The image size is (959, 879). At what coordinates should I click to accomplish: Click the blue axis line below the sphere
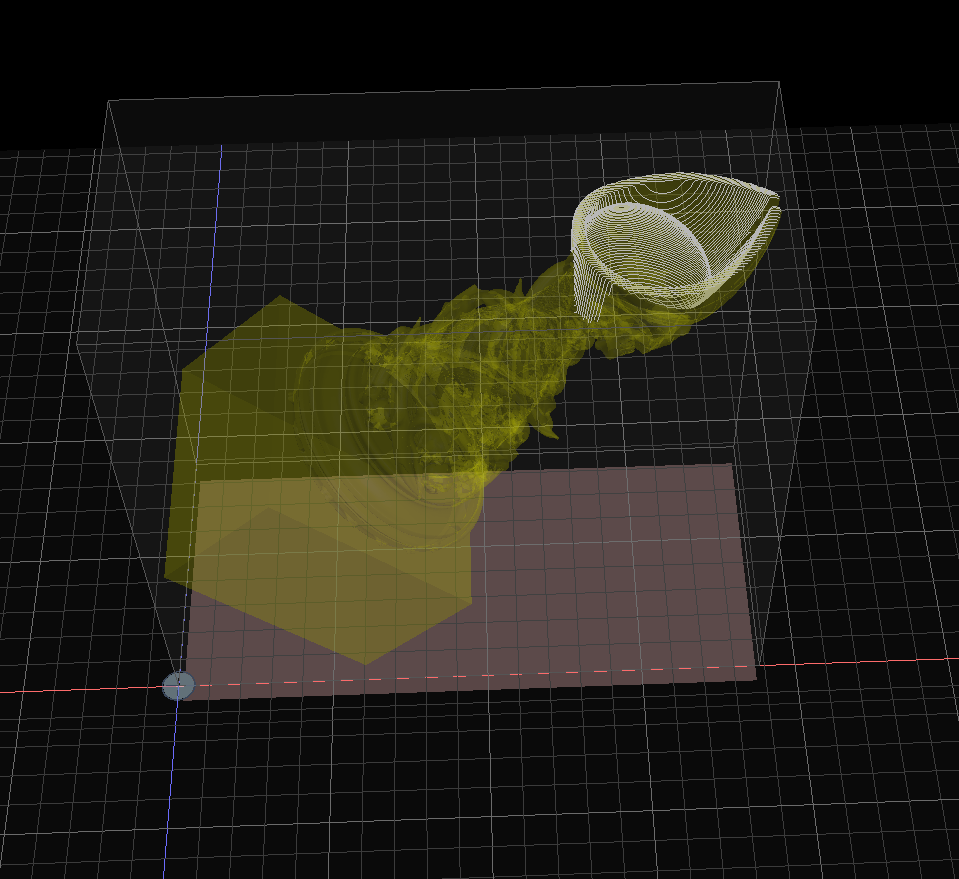(173, 780)
